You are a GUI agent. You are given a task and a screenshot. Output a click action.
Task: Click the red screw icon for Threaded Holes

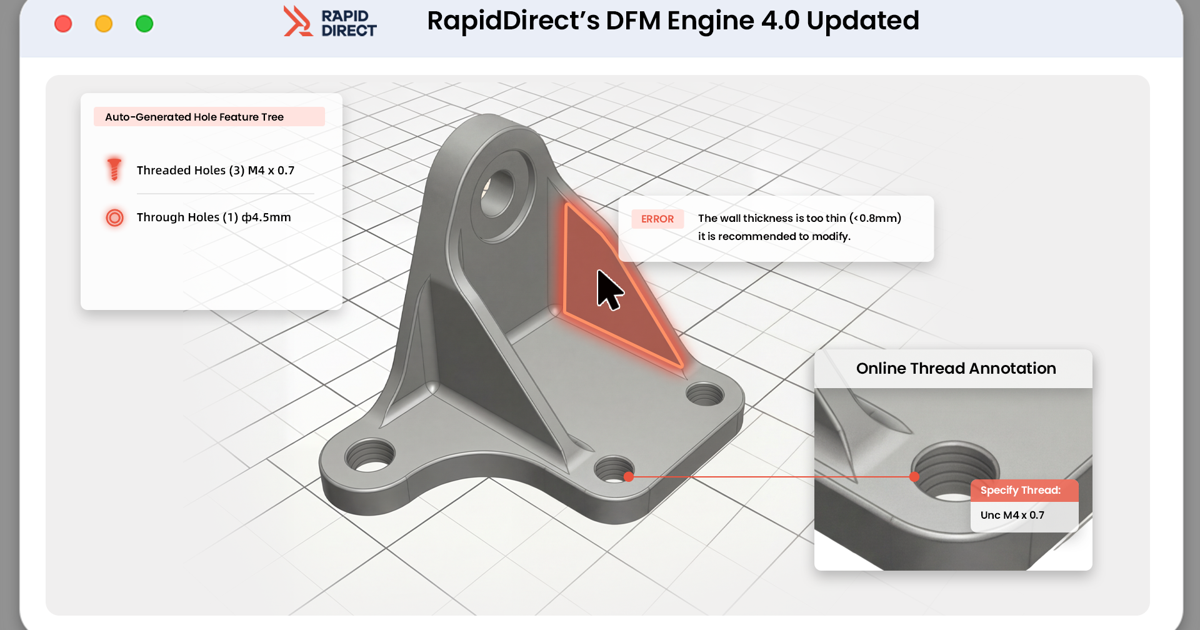pyautogui.click(x=114, y=169)
